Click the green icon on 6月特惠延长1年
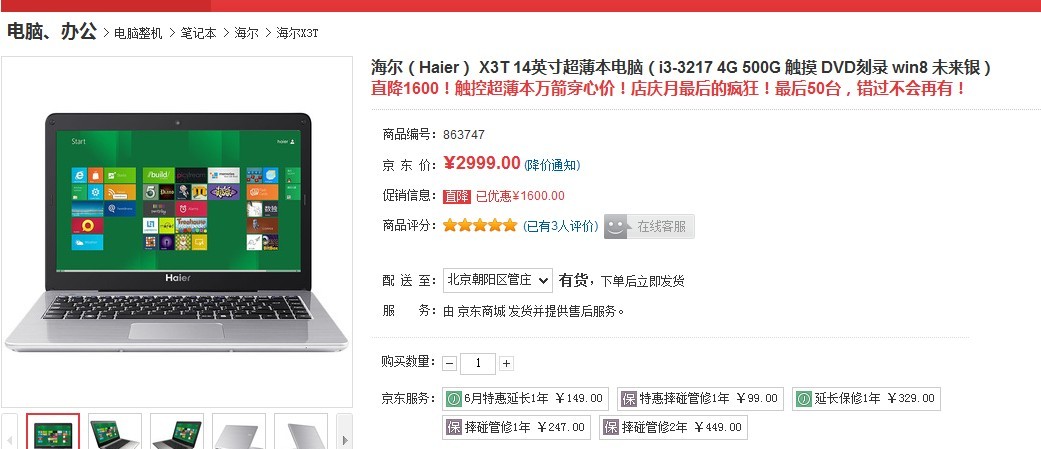This screenshot has width=1041, height=449. coord(454,399)
